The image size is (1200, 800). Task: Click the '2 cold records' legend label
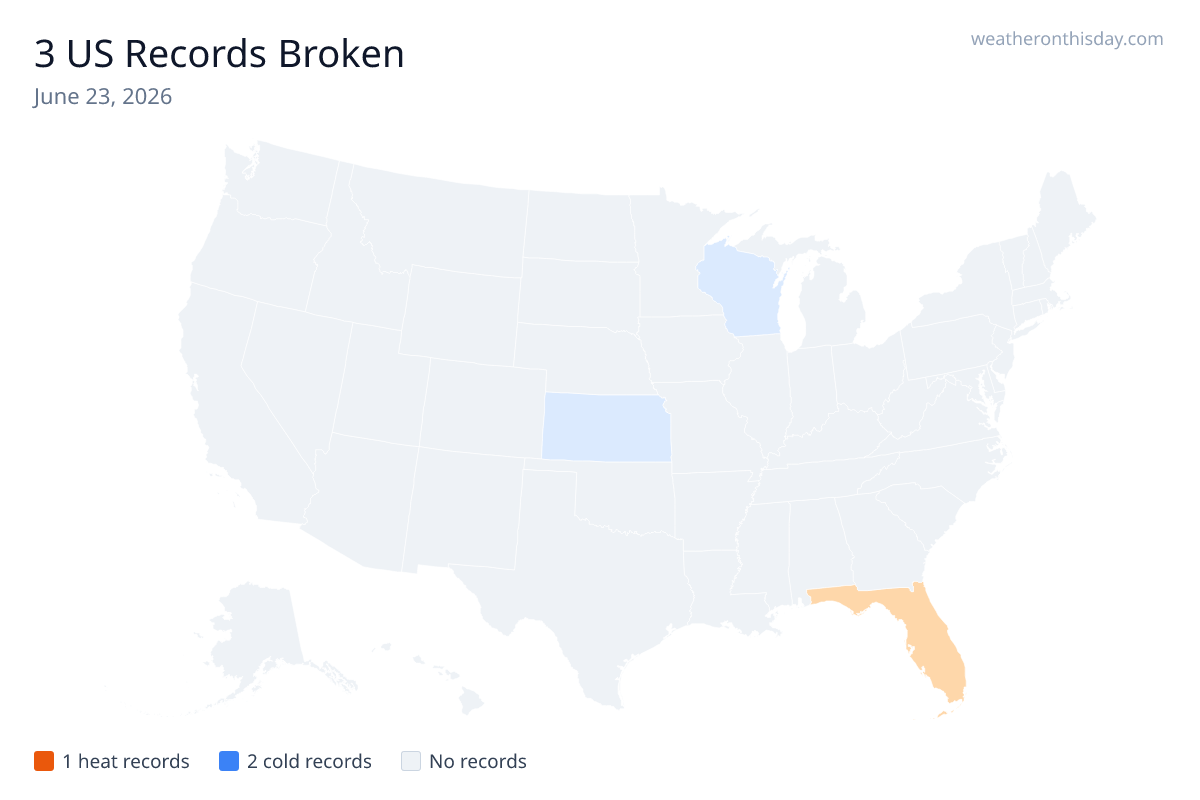pyautogui.click(x=309, y=761)
